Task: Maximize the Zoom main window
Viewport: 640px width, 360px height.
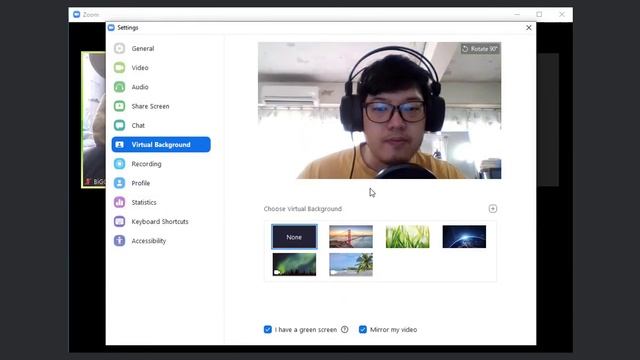Action: pyautogui.click(x=539, y=14)
